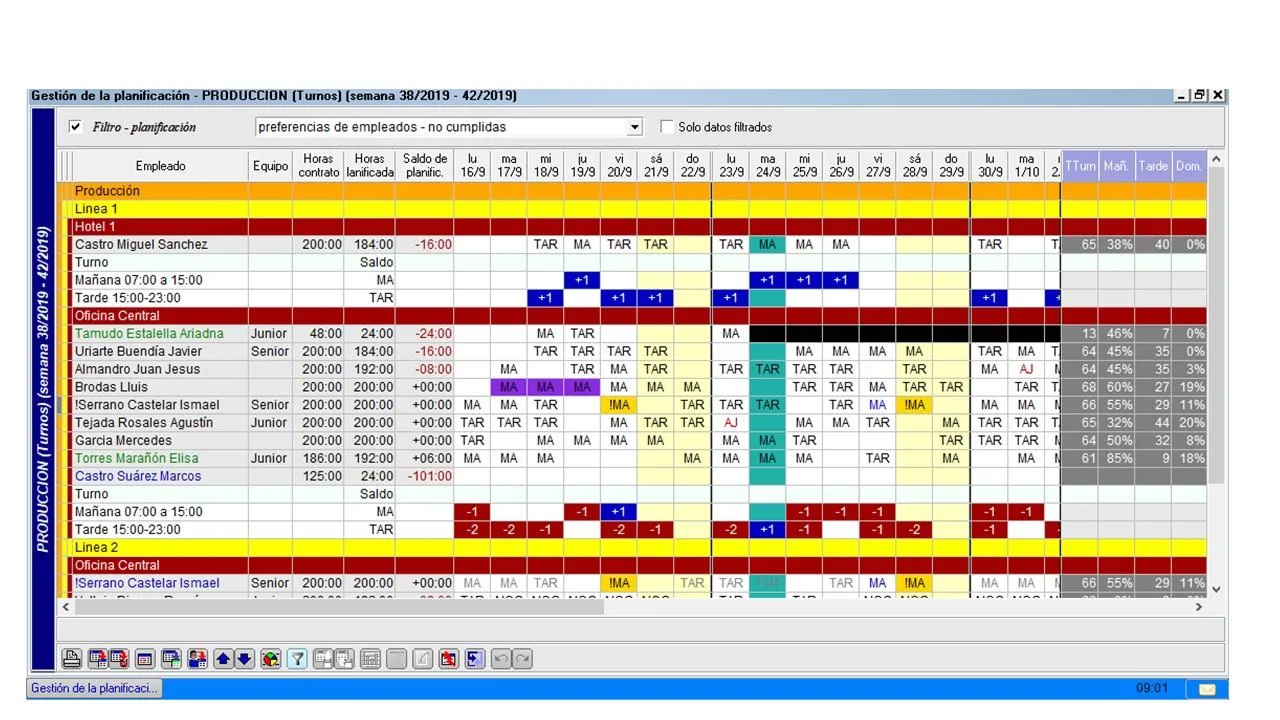Click the red square icon in toolbar
The width and height of the screenshot is (1280, 720).
click(x=448, y=659)
